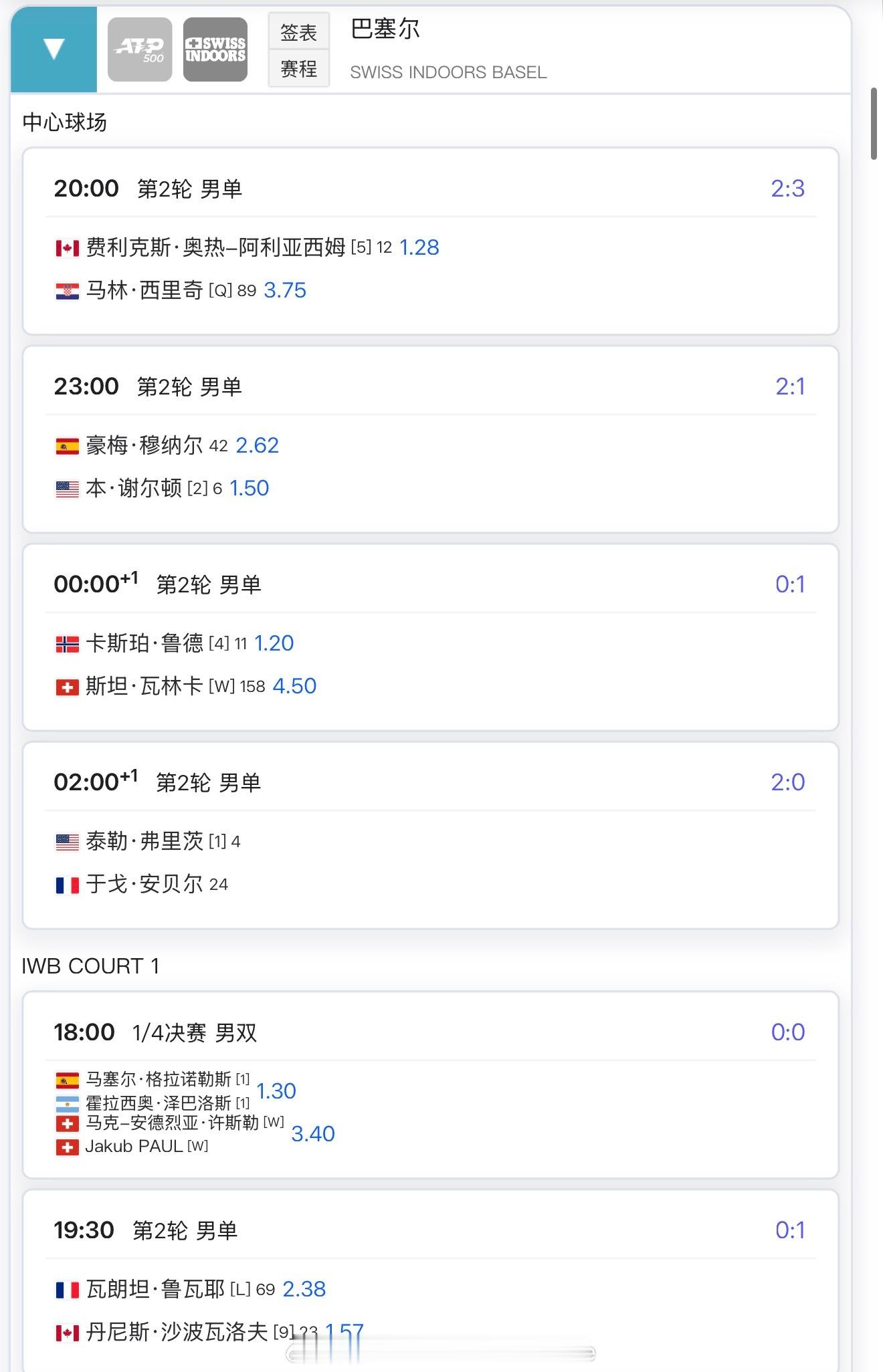The height and width of the screenshot is (1372, 883).
Task: Open the 18:00 男双 quarterfinal match card
Action: point(431,1084)
